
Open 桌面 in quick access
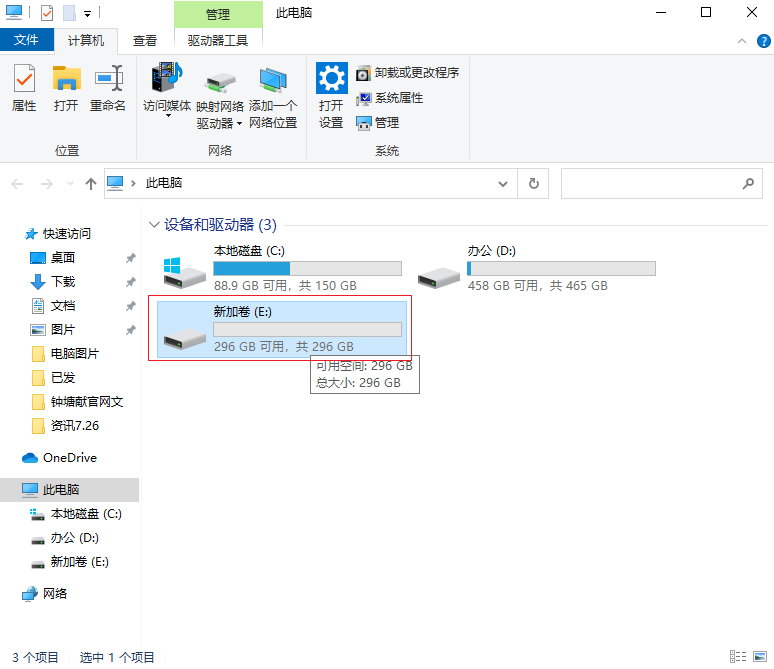click(63, 258)
